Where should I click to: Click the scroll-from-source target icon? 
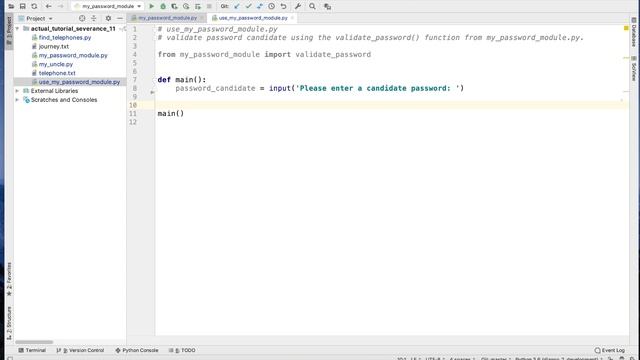(x=82, y=18)
